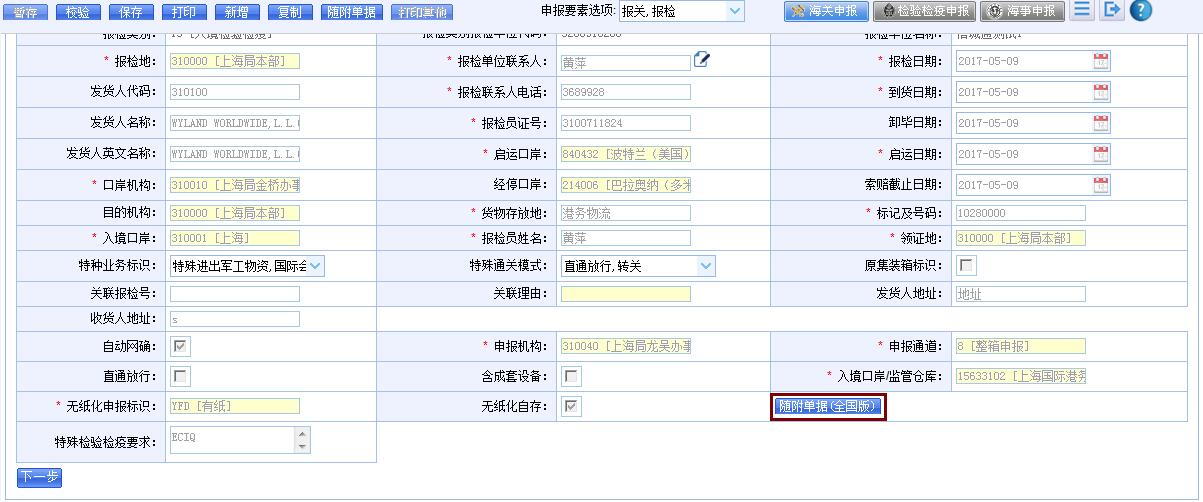
Task: Open the help question mark icon
Action: [1140, 11]
